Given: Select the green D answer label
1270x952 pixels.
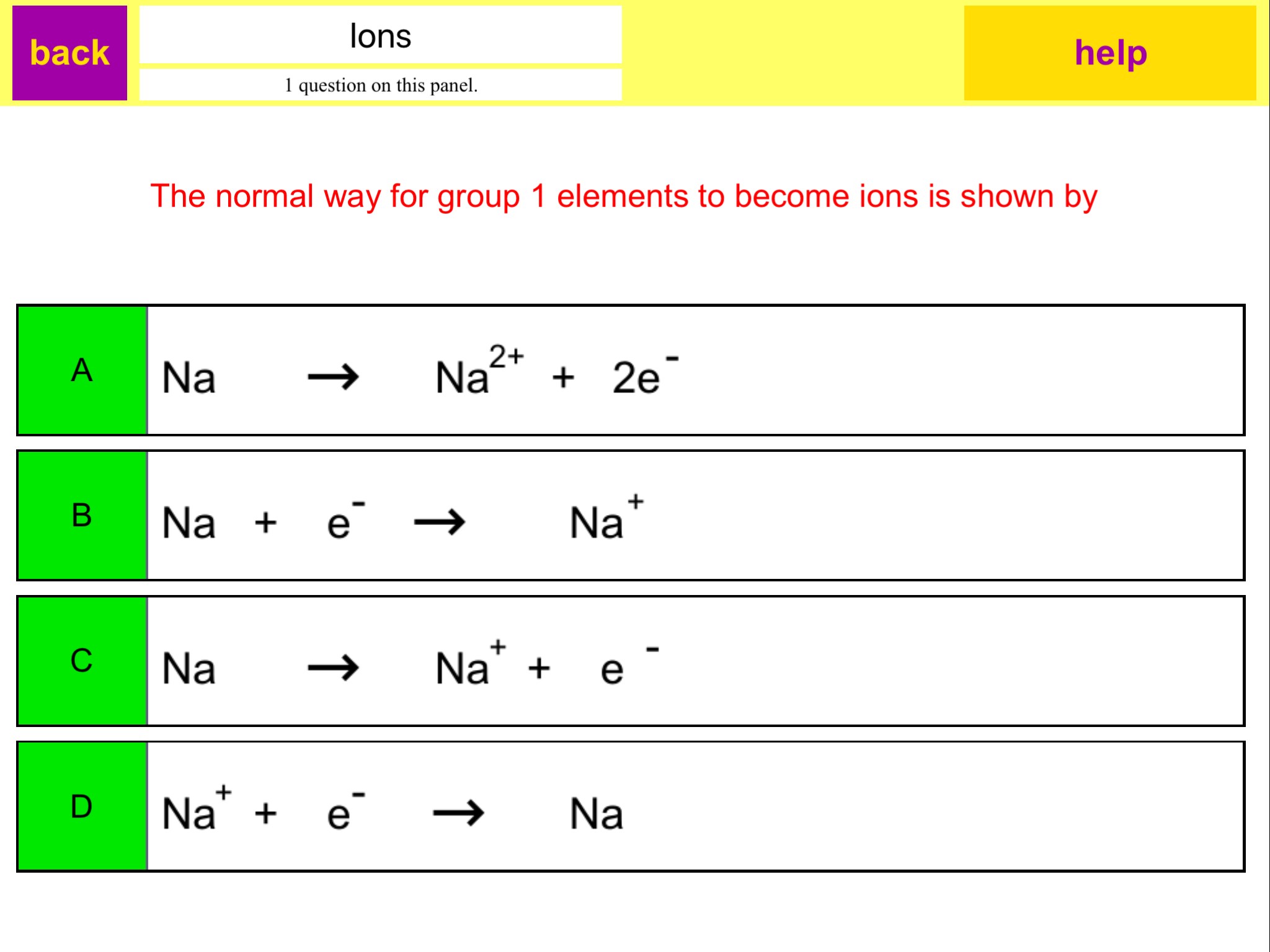Looking at the screenshot, I should pos(82,806).
